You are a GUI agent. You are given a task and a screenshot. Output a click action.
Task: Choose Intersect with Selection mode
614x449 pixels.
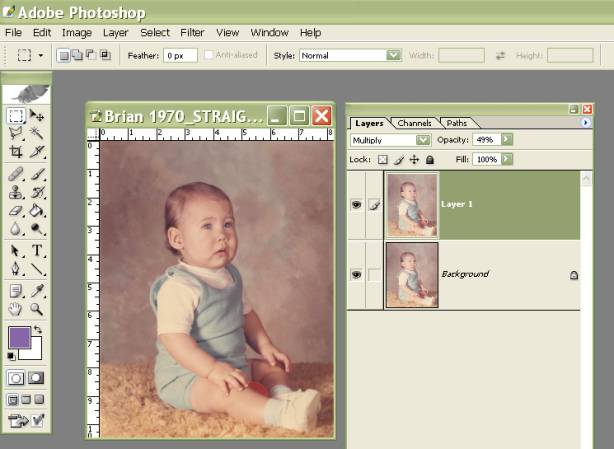pyautogui.click(x=105, y=55)
